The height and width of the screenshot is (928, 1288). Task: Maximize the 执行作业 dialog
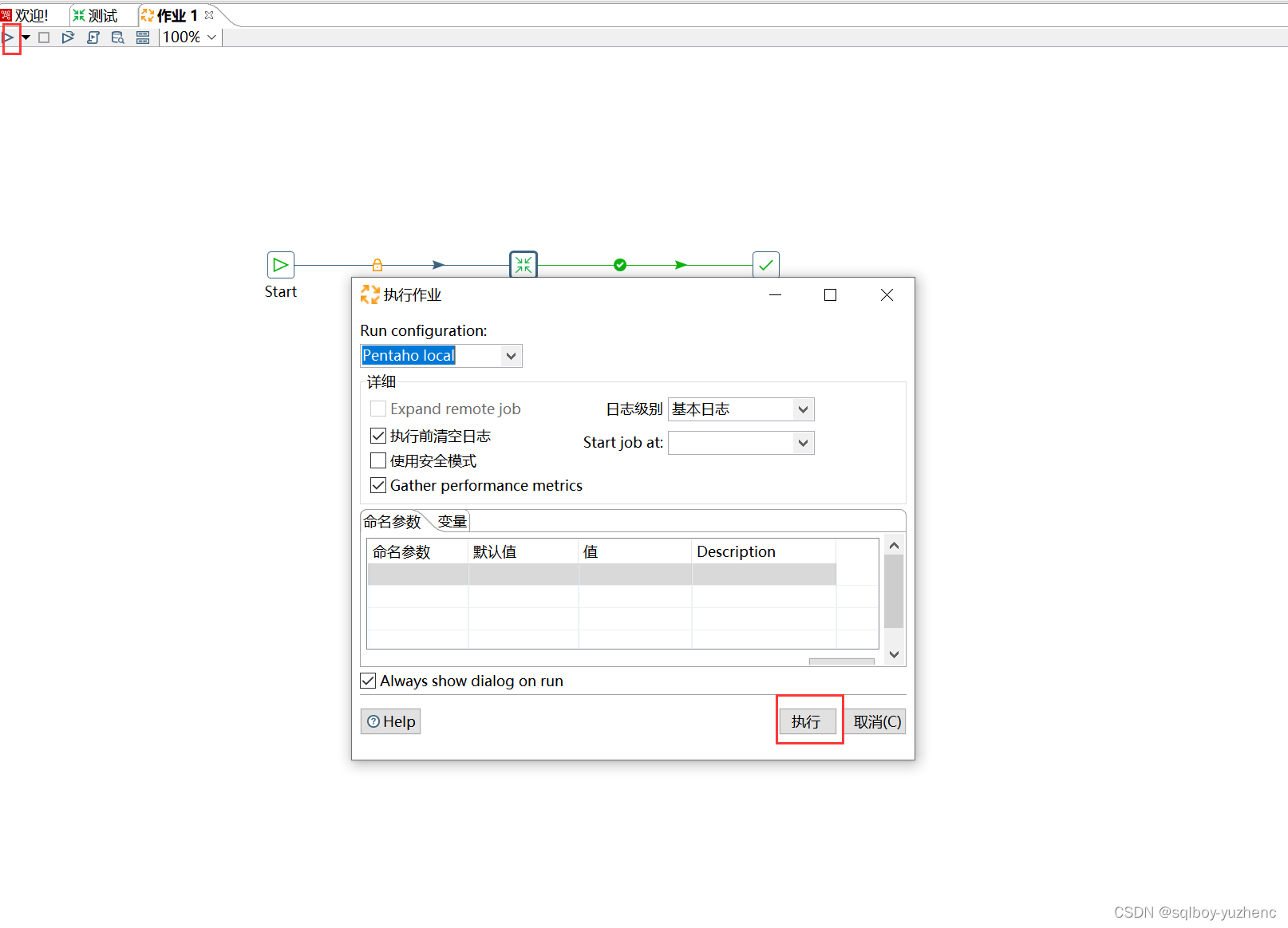tap(830, 295)
